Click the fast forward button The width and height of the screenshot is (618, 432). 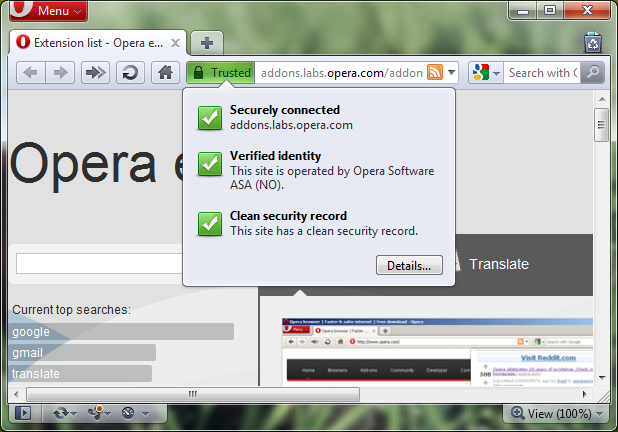[x=95, y=73]
